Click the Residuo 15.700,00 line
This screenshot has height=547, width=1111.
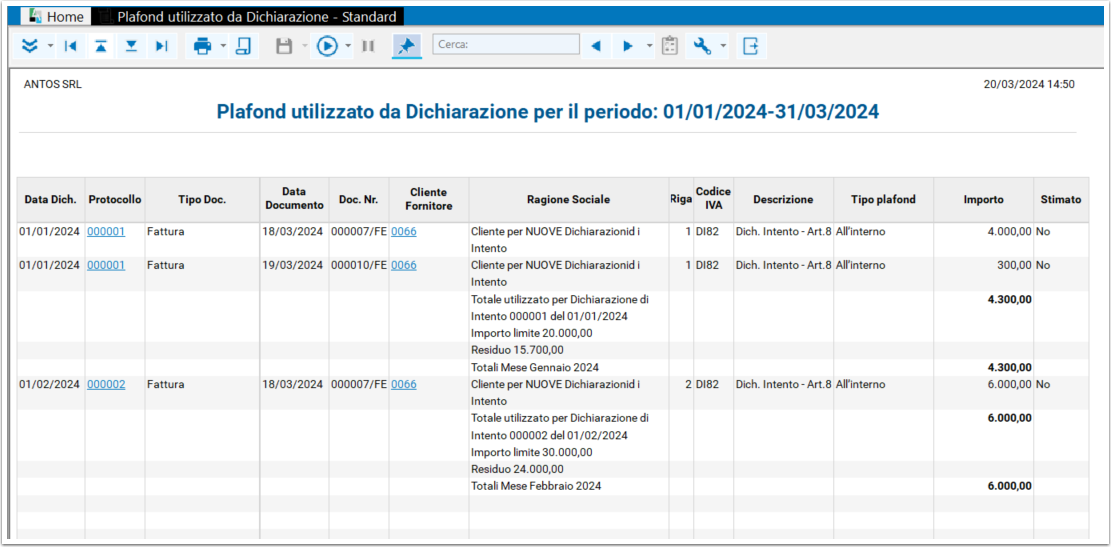click(x=517, y=350)
